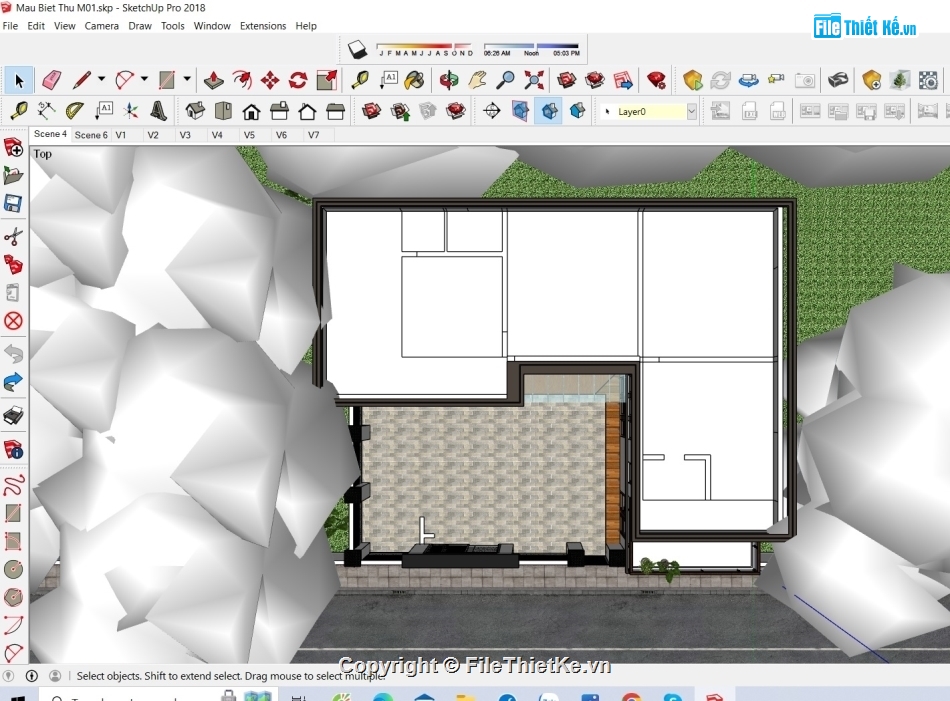
Task: Click the geolocation status bar icon
Action: (x=8, y=676)
